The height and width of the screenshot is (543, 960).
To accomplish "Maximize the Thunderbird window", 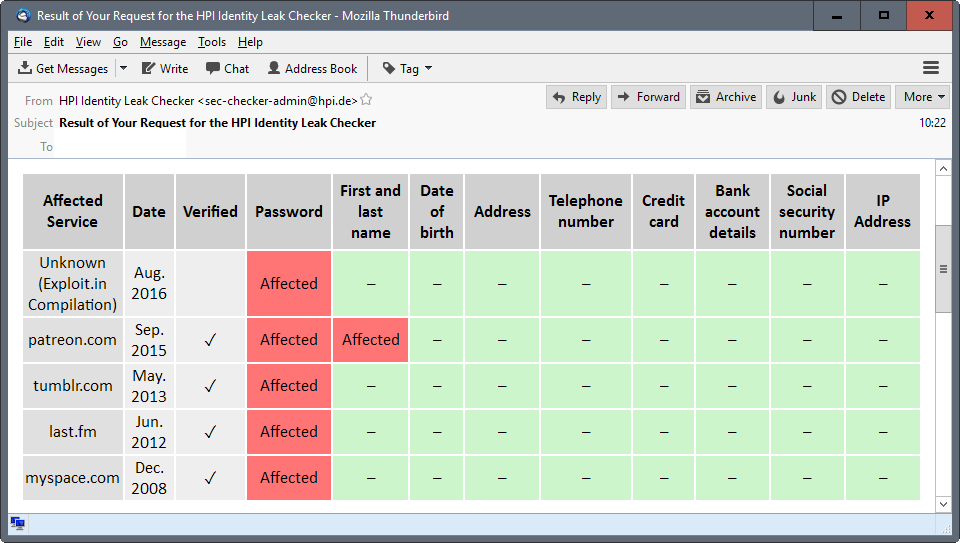I will pyautogui.click(x=883, y=15).
